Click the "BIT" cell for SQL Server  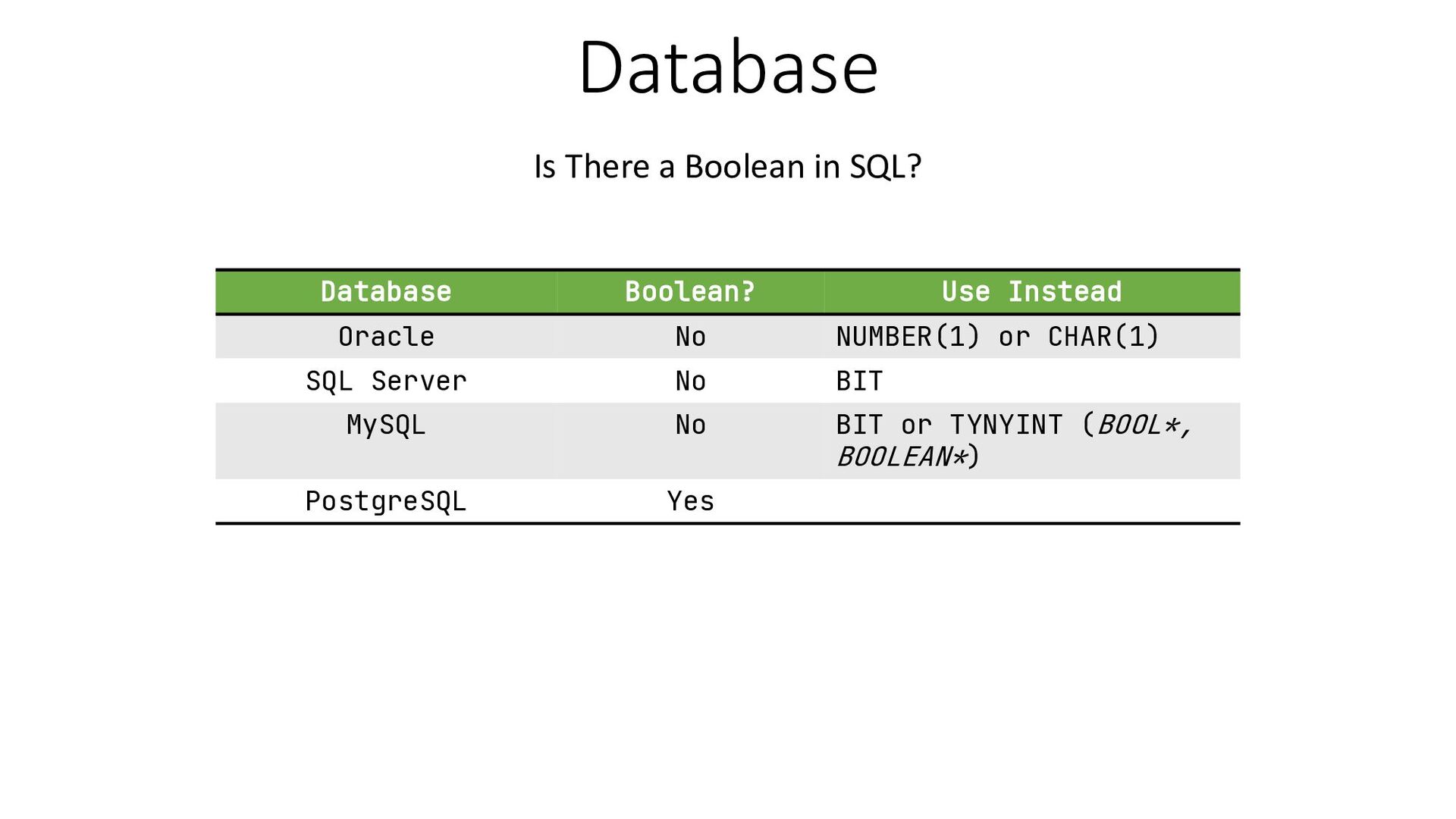(x=859, y=381)
